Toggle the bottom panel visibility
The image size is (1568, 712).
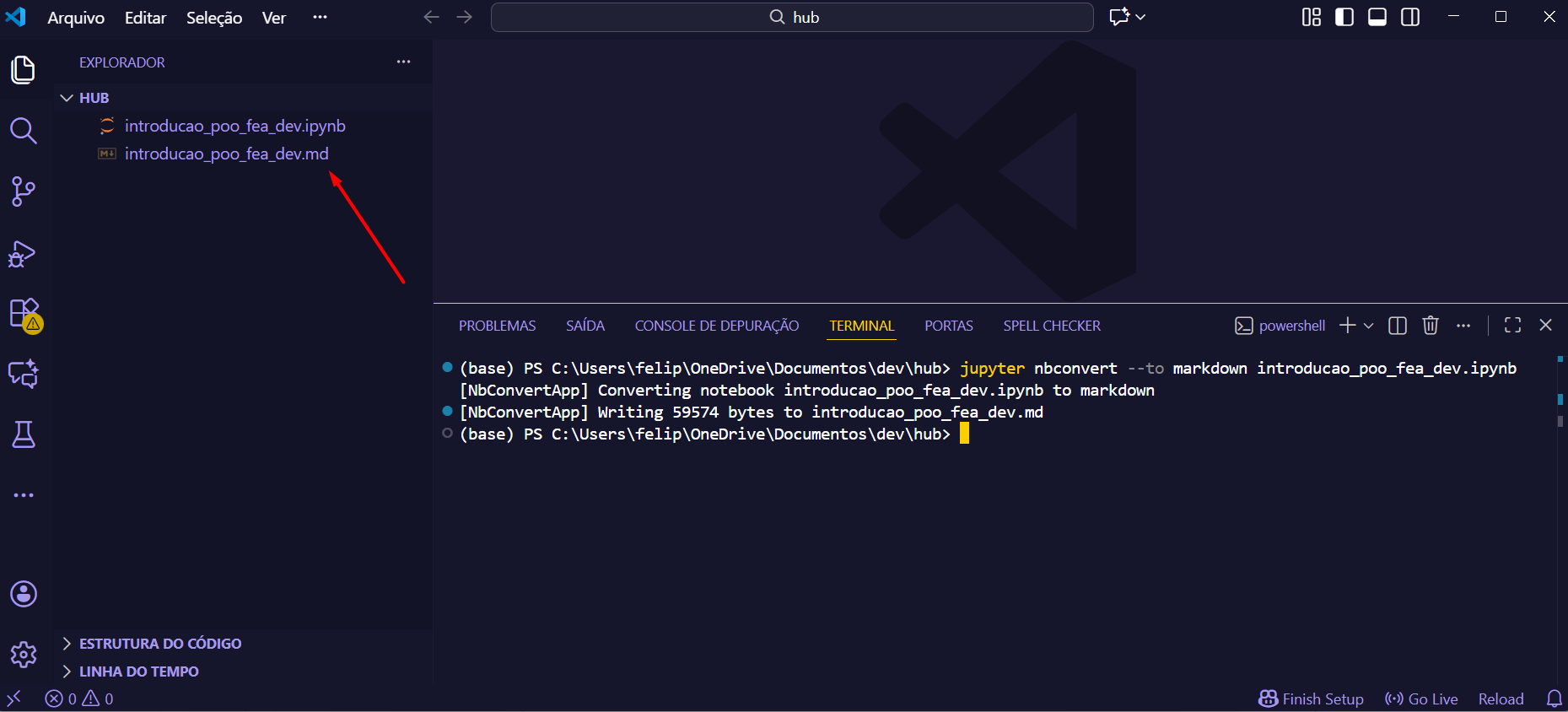pyautogui.click(x=1377, y=17)
